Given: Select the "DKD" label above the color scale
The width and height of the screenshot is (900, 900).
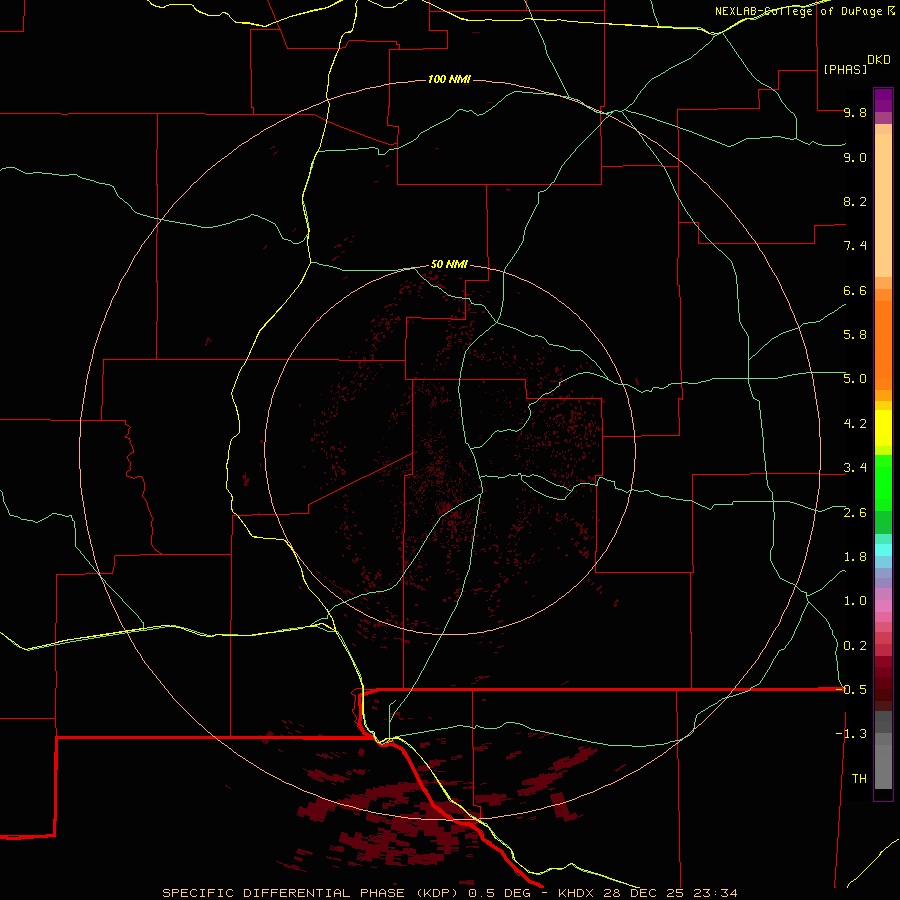Looking at the screenshot, I should pyautogui.click(x=878, y=60).
